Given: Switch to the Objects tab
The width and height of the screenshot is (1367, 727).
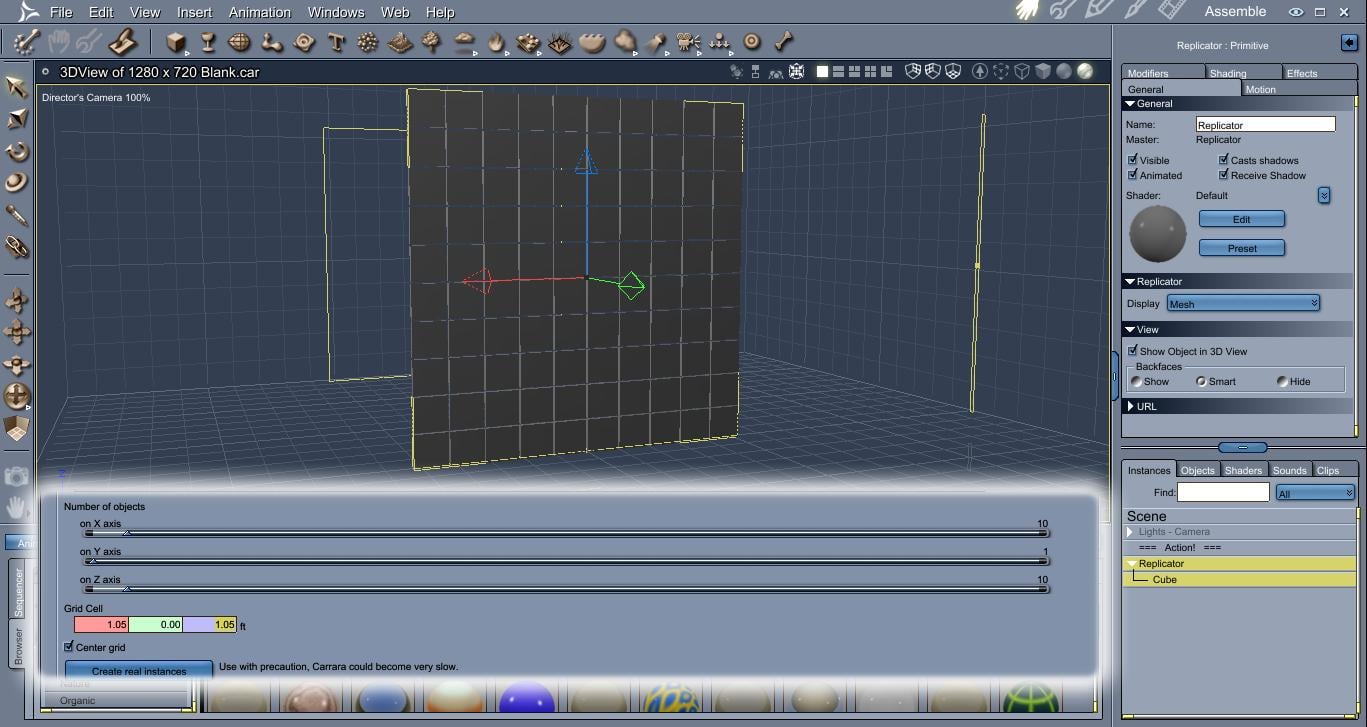Looking at the screenshot, I should [x=1197, y=470].
